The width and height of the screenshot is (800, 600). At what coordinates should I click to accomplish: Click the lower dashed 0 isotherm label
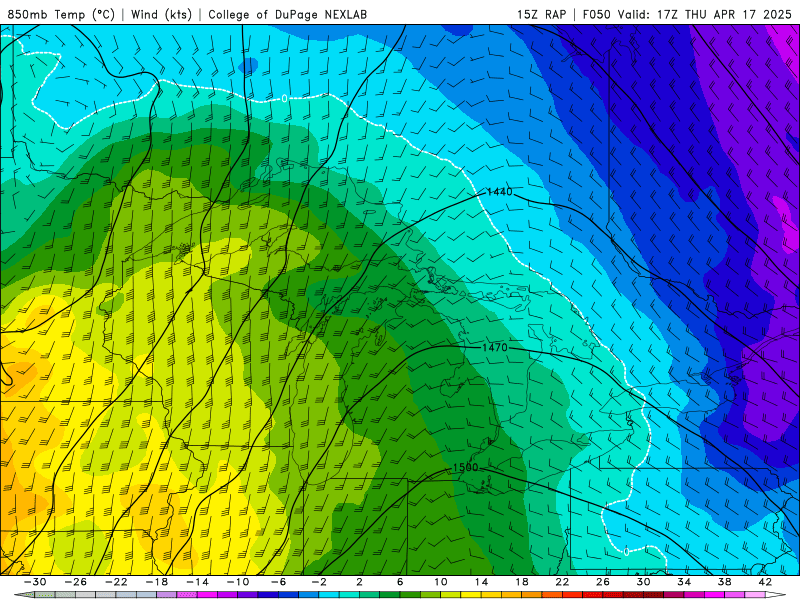coord(627,552)
